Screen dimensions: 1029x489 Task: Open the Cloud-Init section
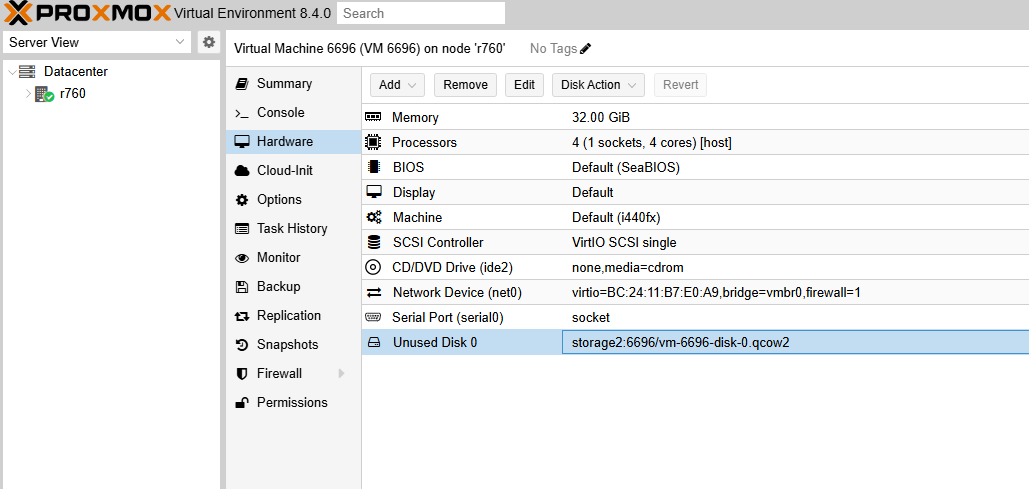pos(284,171)
